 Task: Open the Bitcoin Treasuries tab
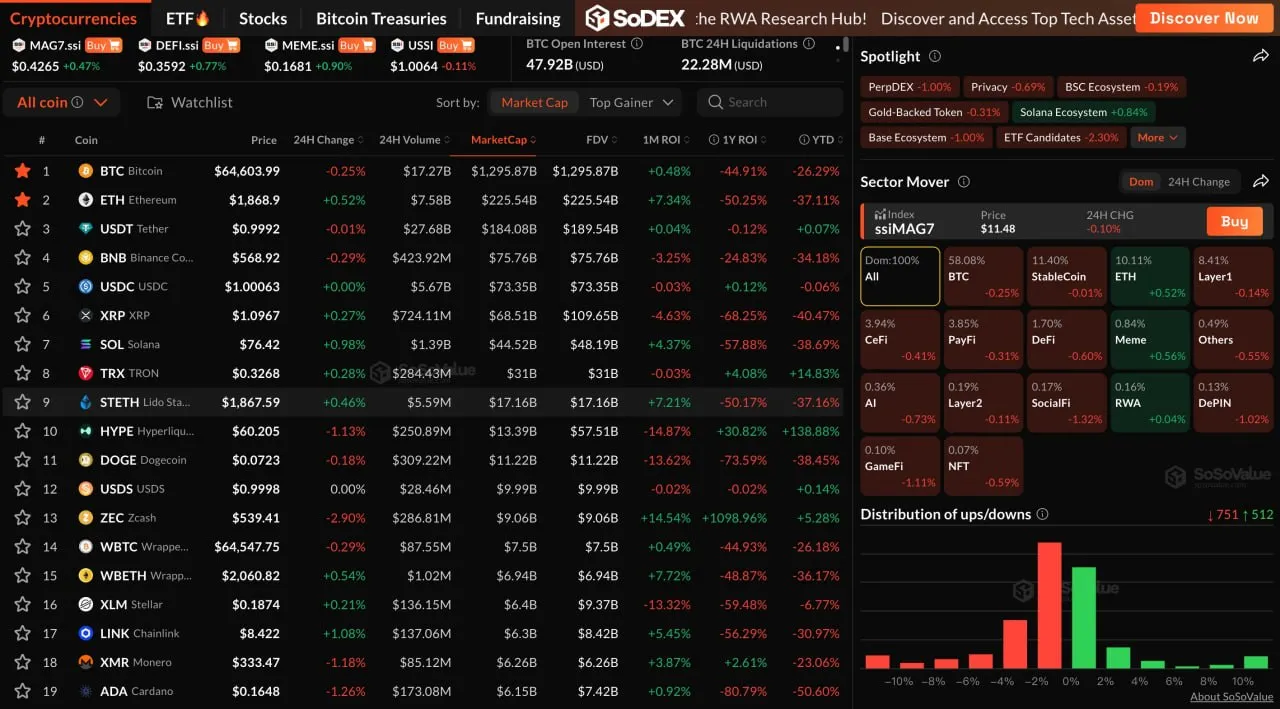381,18
